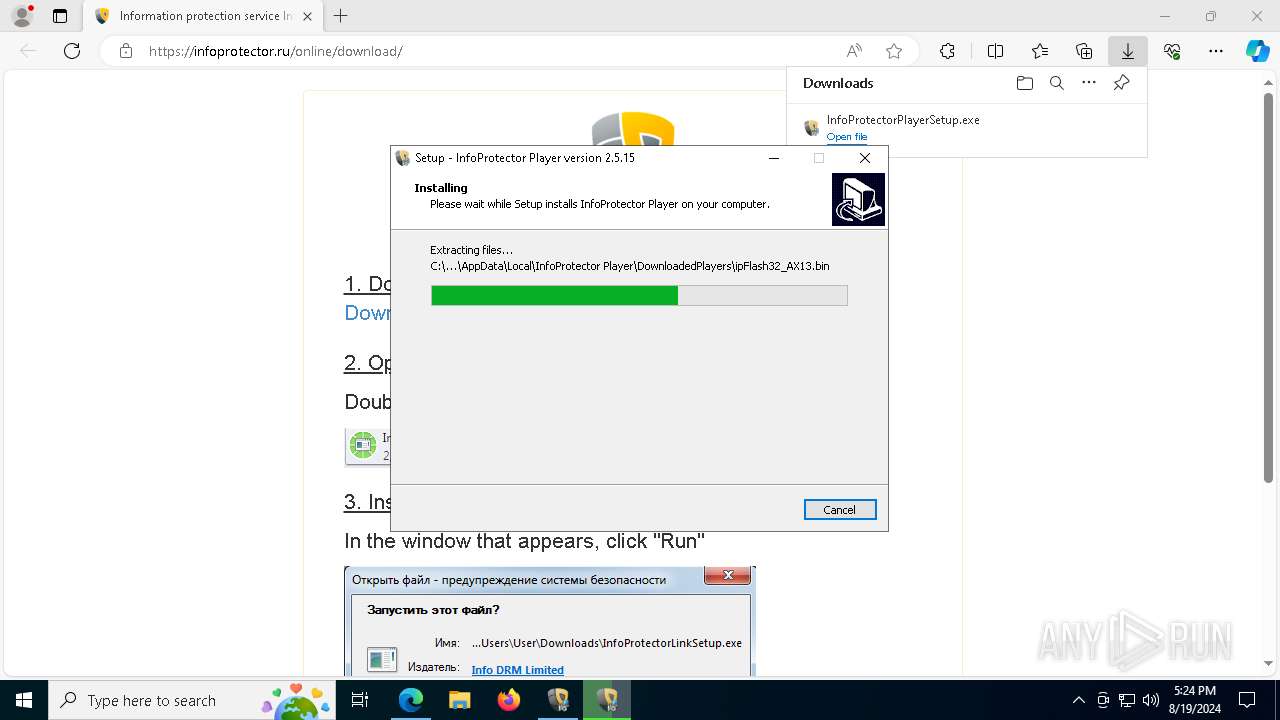Click the Windows Start button
This screenshot has height=720, width=1280.
tap(24, 700)
